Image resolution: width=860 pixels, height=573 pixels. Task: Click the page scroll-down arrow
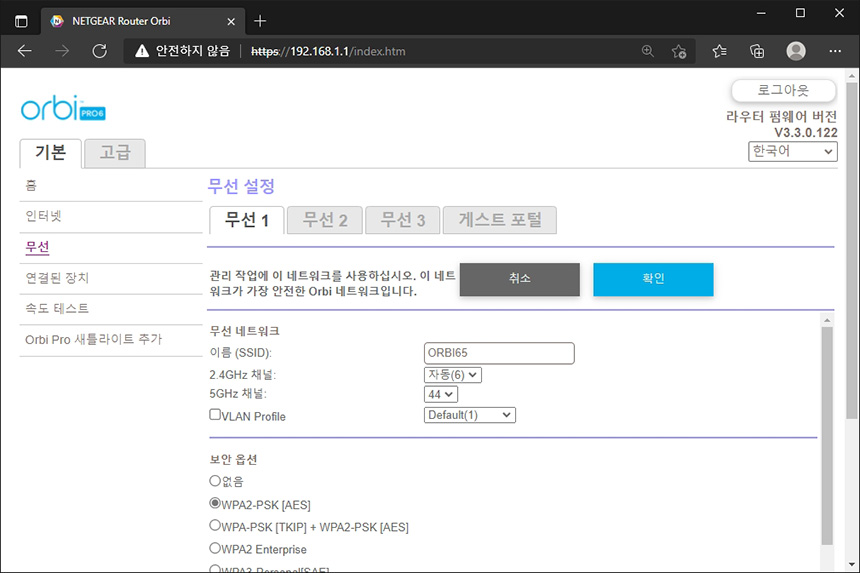point(851,565)
